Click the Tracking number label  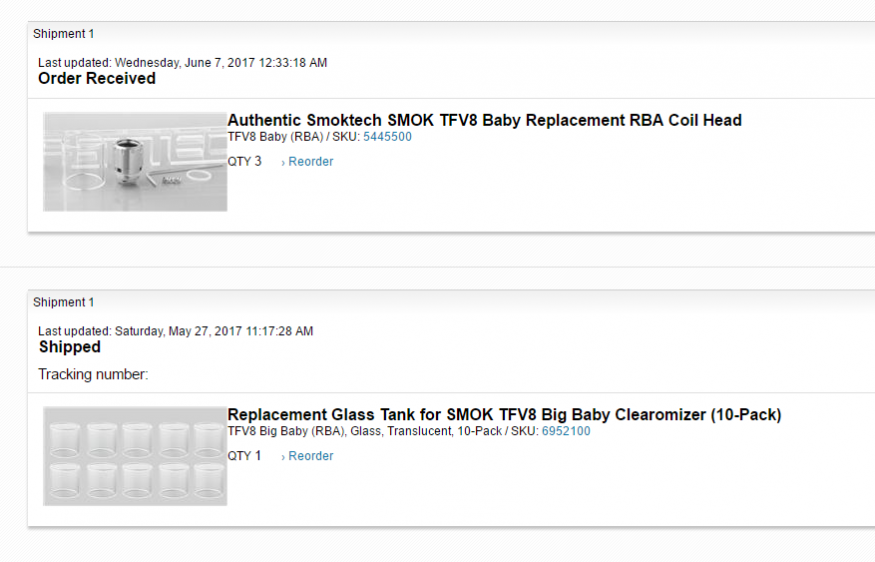point(93,375)
